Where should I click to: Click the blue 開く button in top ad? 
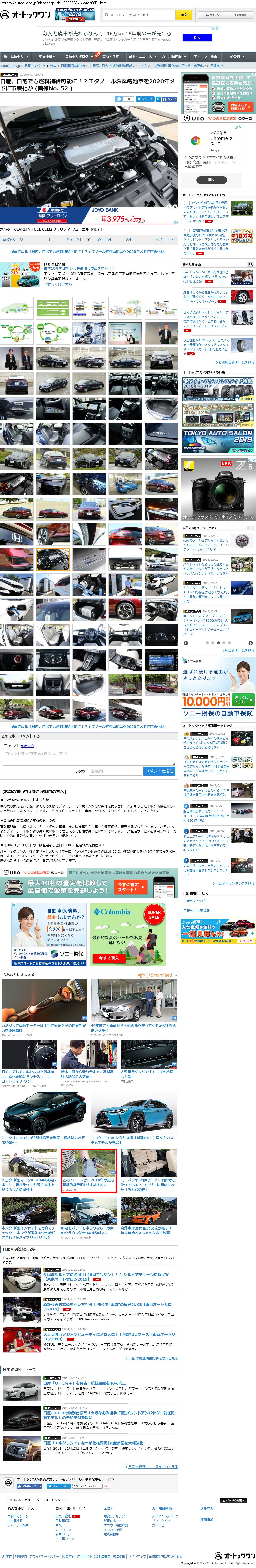(197, 37)
